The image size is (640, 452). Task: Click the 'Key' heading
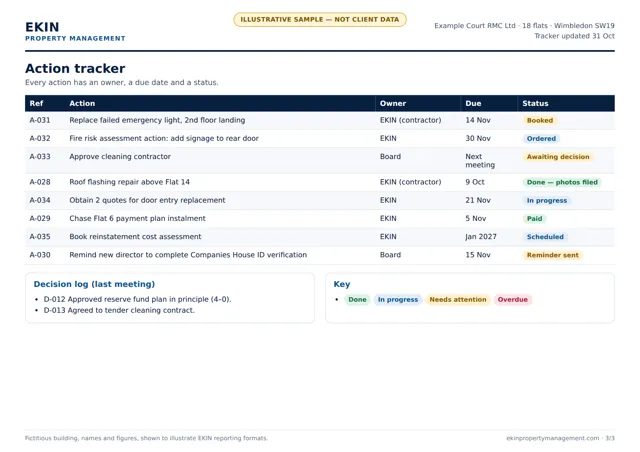[x=342, y=284]
